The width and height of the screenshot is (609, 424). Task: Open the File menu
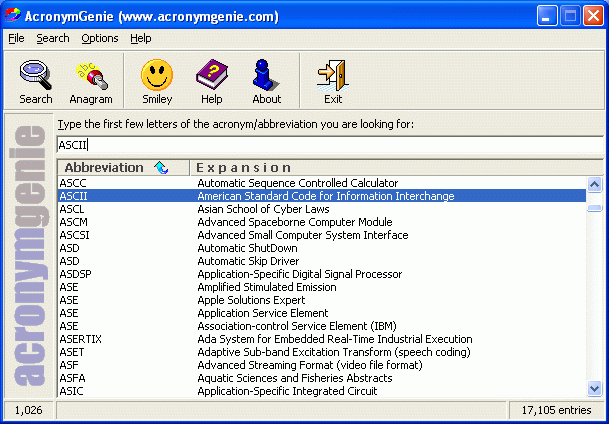click(x=16, y=38)
